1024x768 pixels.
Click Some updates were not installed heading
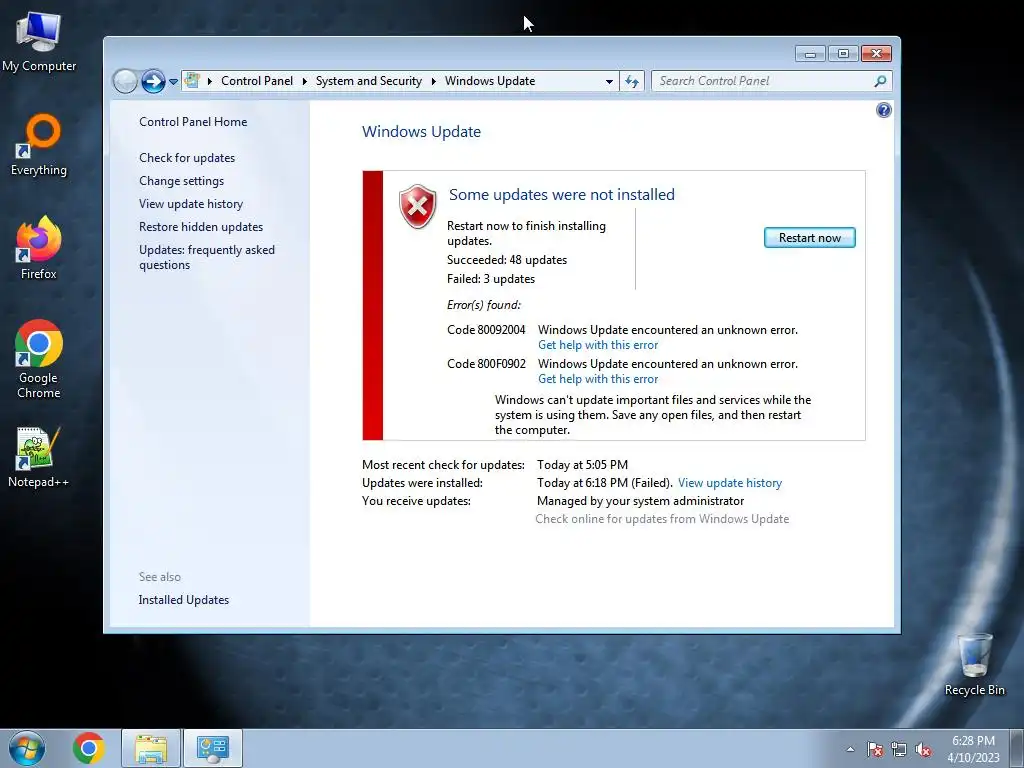click(562, 195)
